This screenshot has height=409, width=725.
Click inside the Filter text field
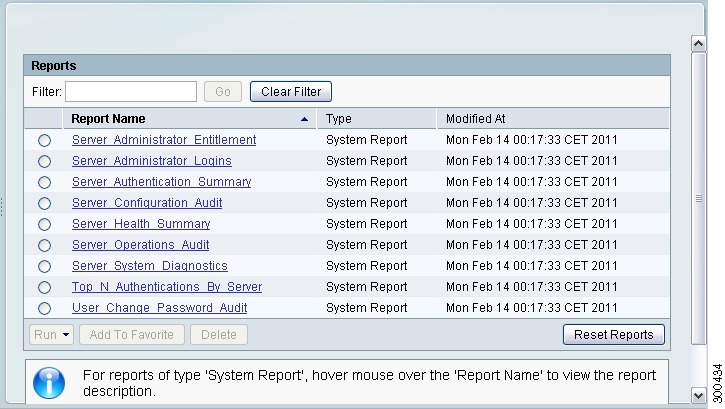pos(131,92)
